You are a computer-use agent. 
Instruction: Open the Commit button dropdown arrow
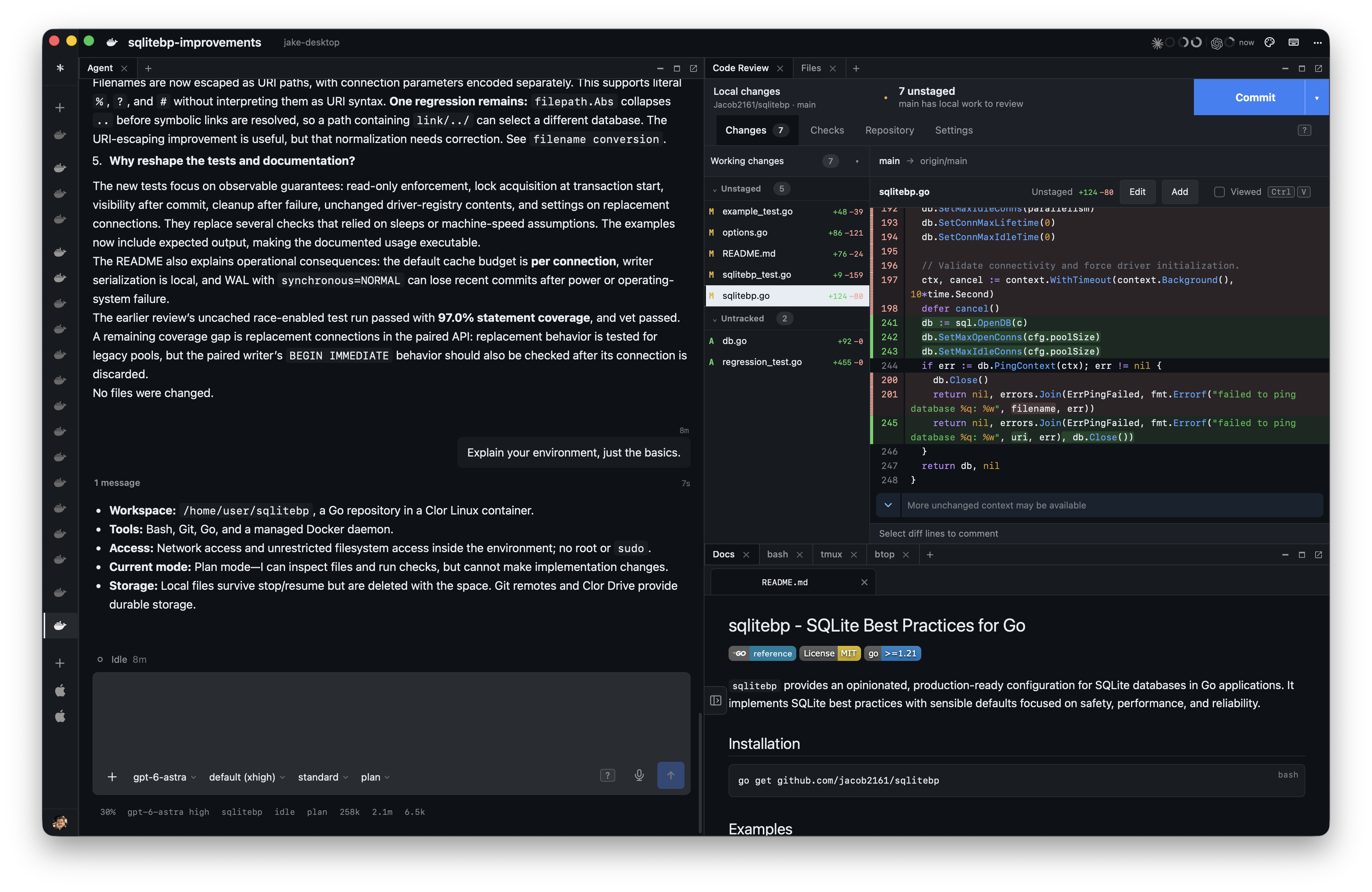tap(1317, 97)
